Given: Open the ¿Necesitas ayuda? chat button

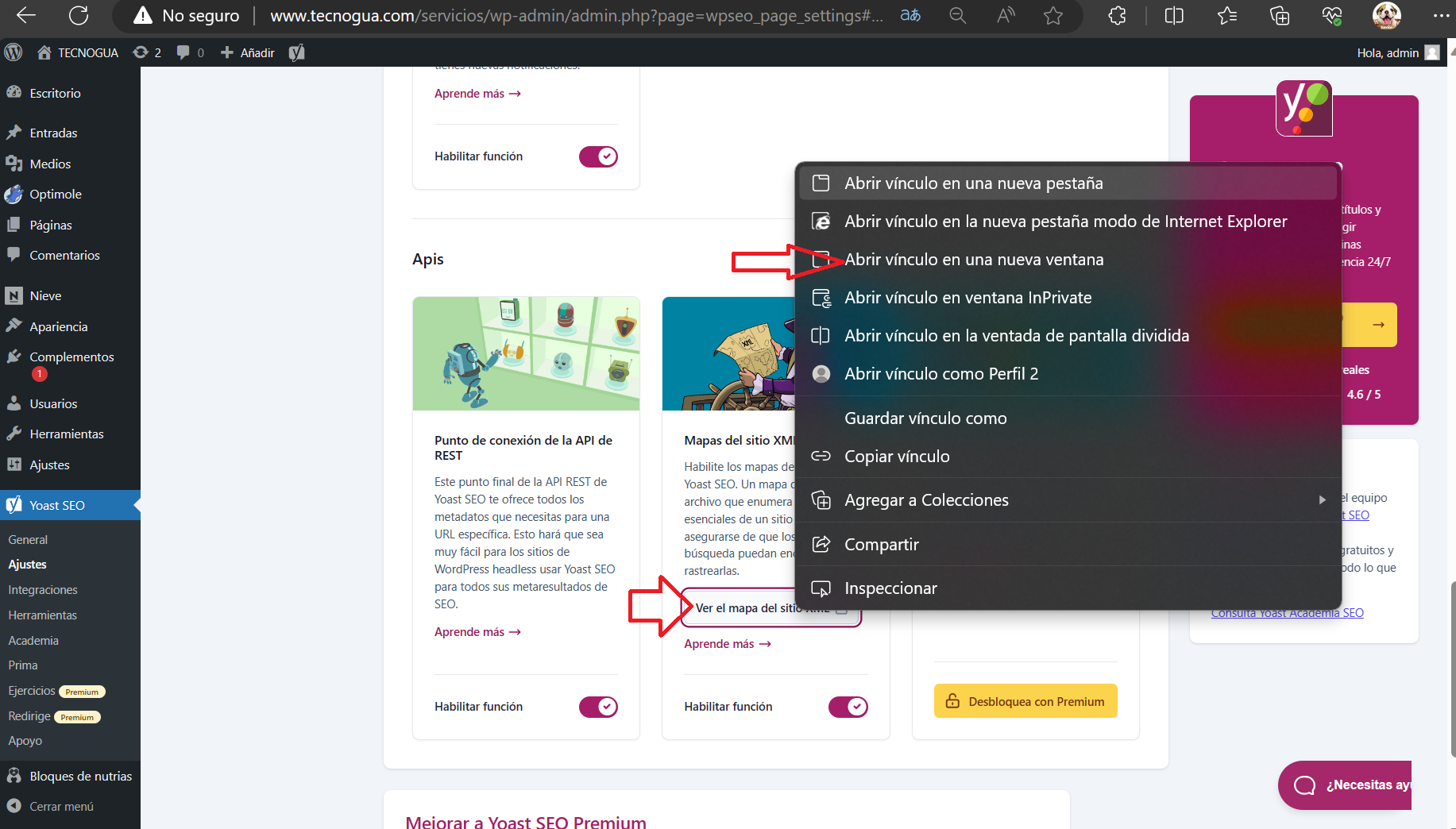Looking at the screenshot, I should (x=1345, y=785).
